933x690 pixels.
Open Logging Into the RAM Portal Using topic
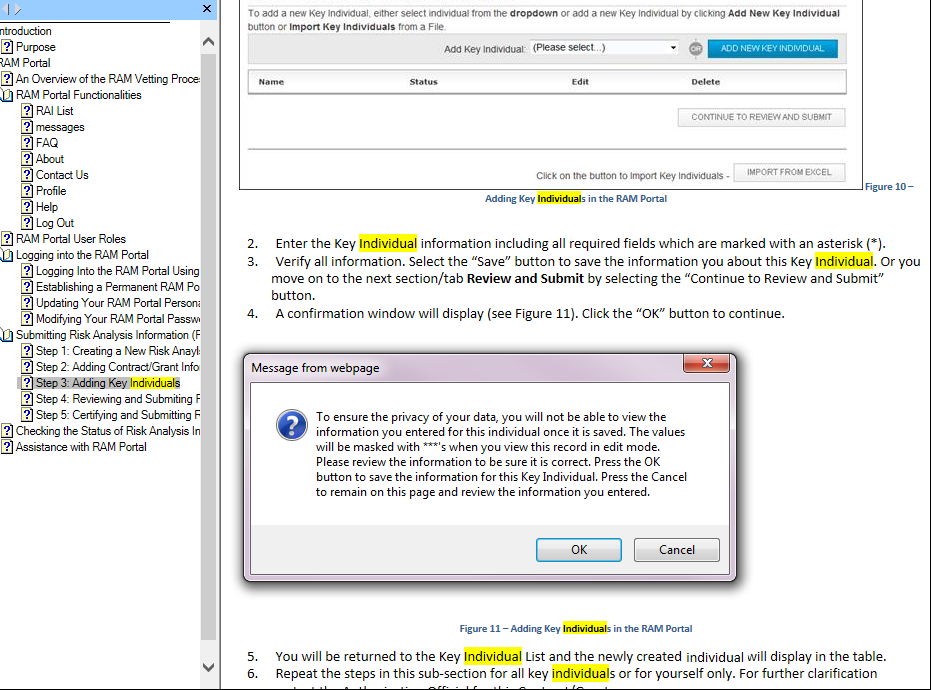pyautogui.click(x=117, y=271)
